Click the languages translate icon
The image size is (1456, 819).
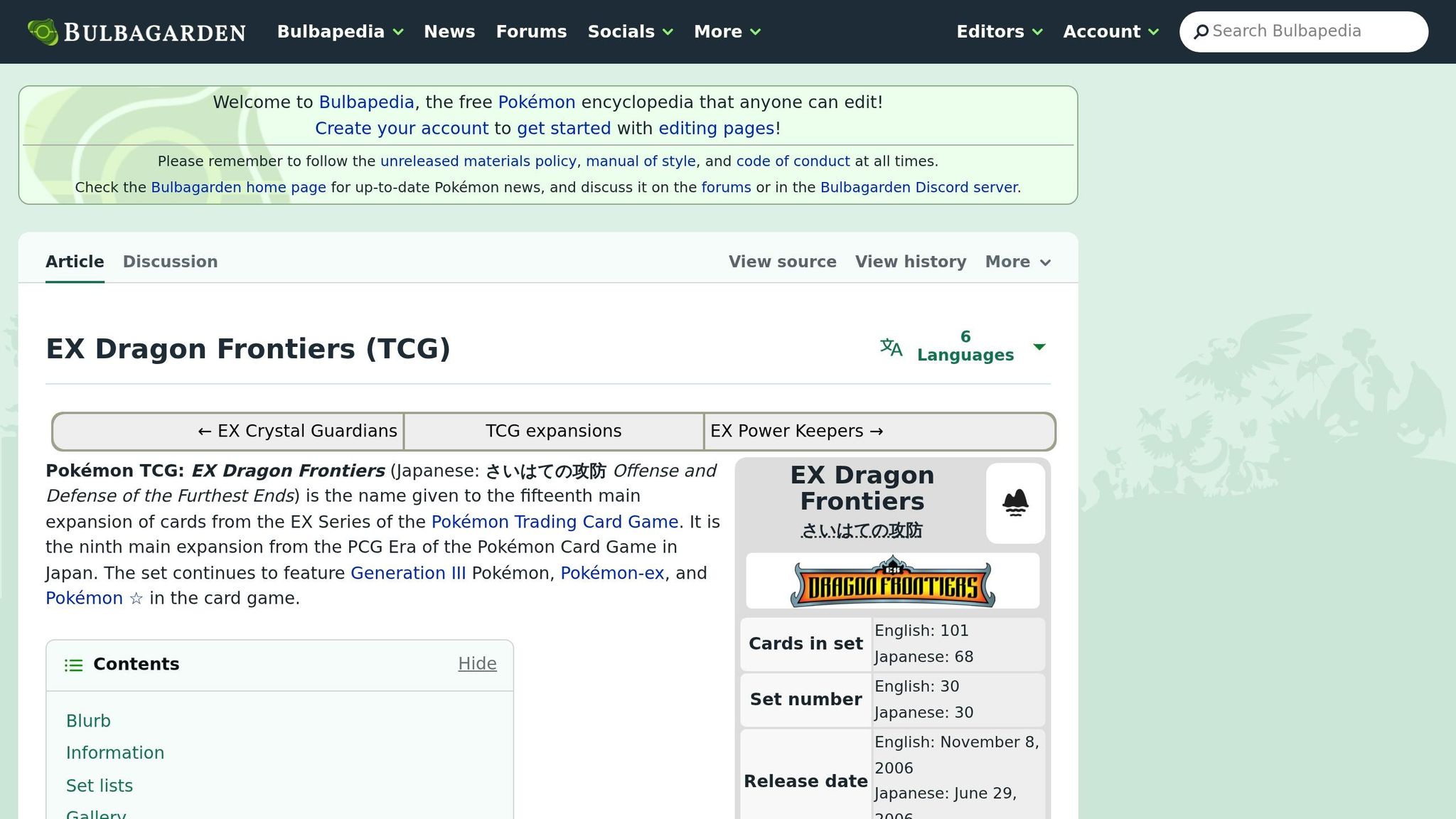coord(891,347)
